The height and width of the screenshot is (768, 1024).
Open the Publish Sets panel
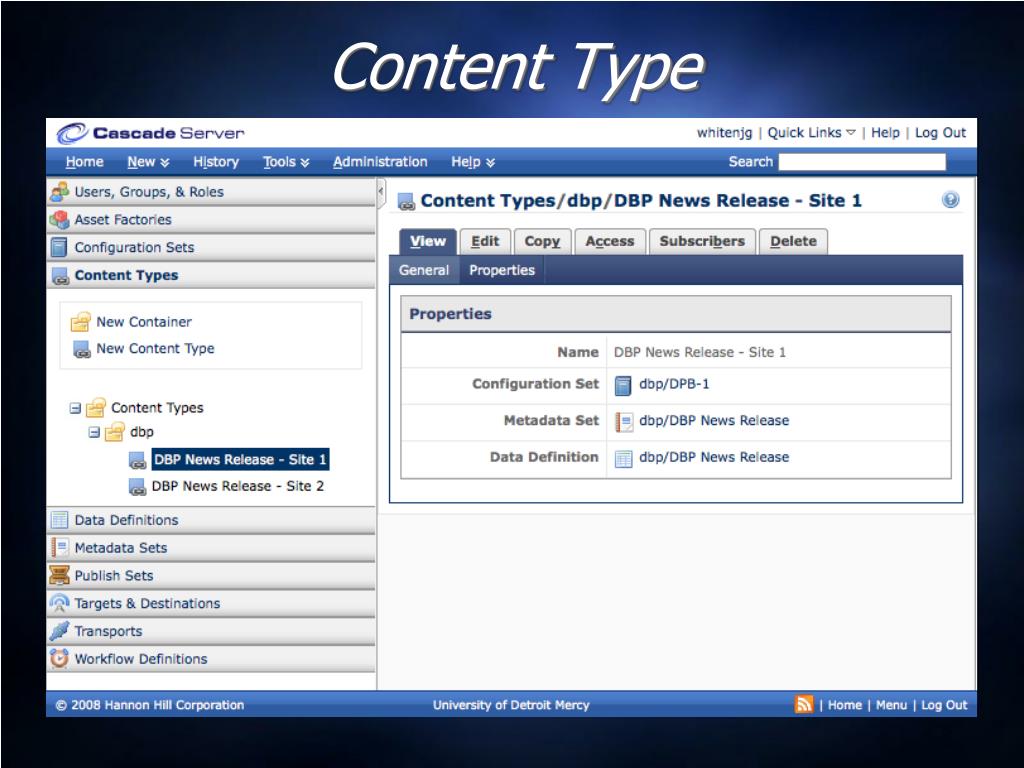click(211, 575)
